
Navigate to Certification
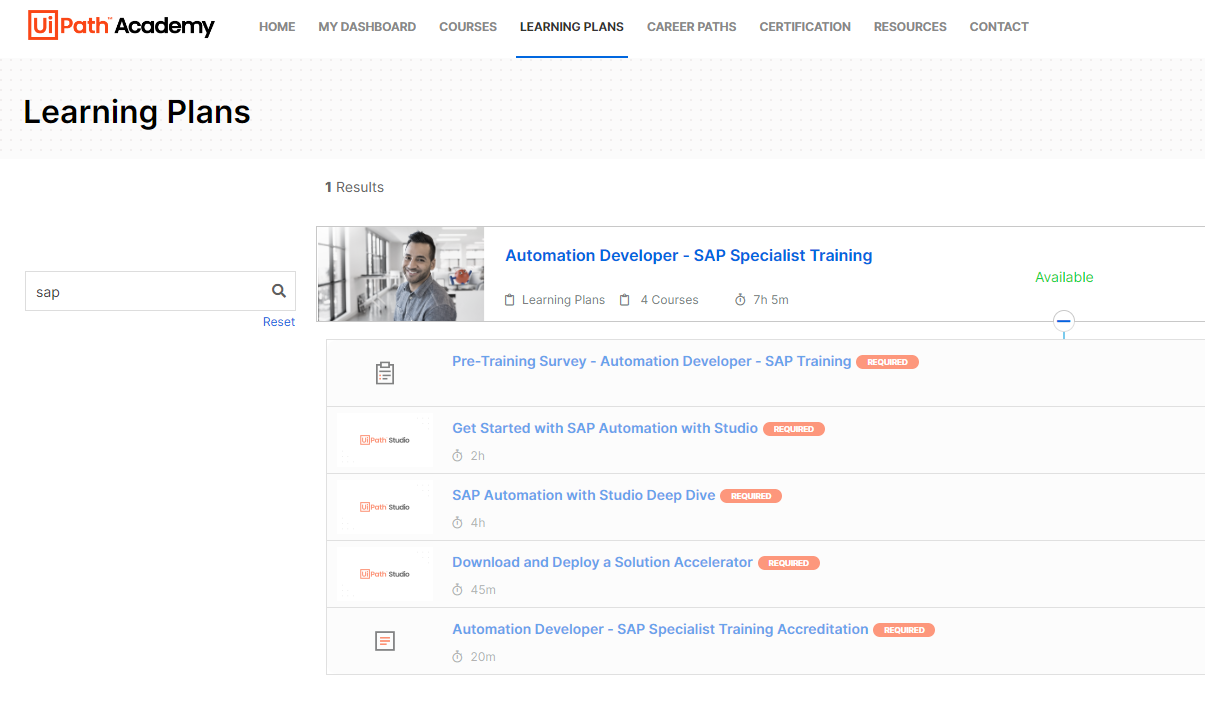coord(805,27)
